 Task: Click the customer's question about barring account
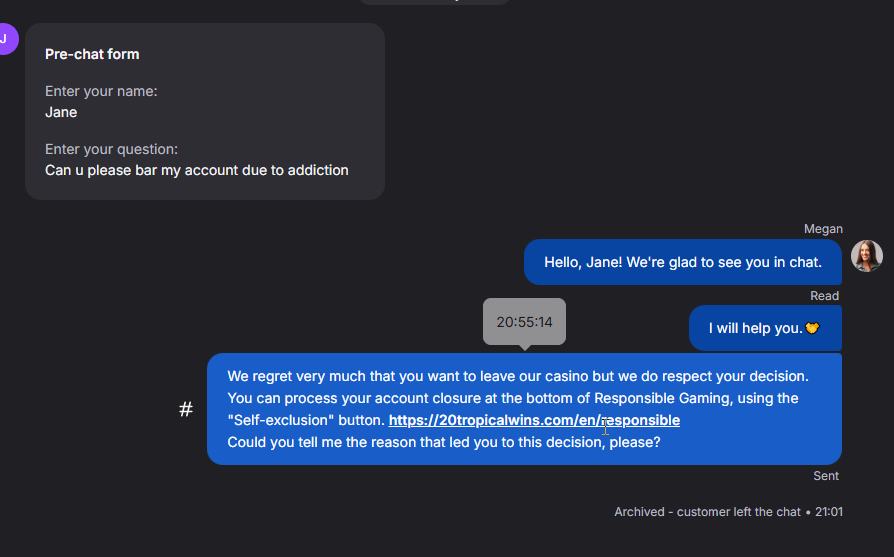pyautogui.click(x=196, y=170)
